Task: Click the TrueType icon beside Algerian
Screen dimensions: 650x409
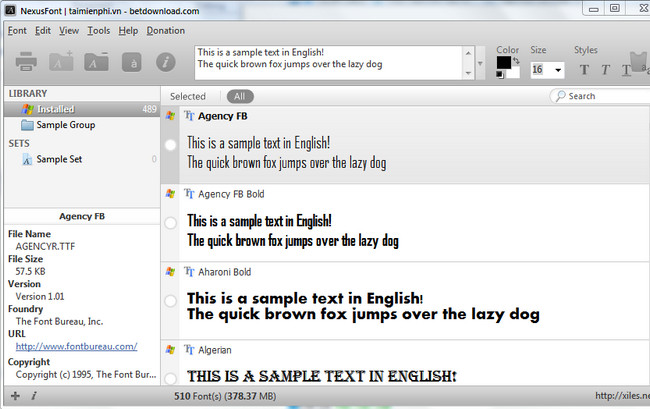Action: (x=189, y=349)
